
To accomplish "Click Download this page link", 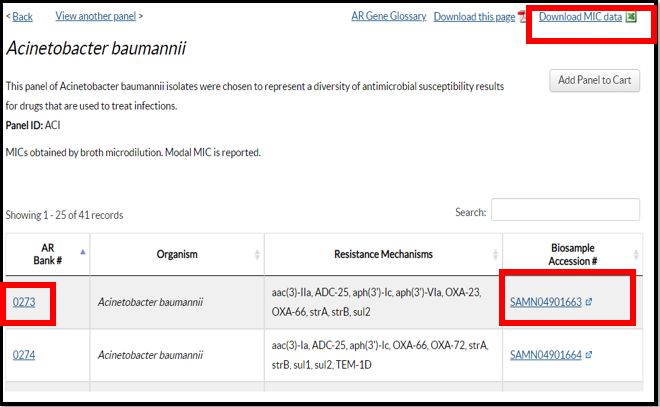I will [x=474, y=16].
